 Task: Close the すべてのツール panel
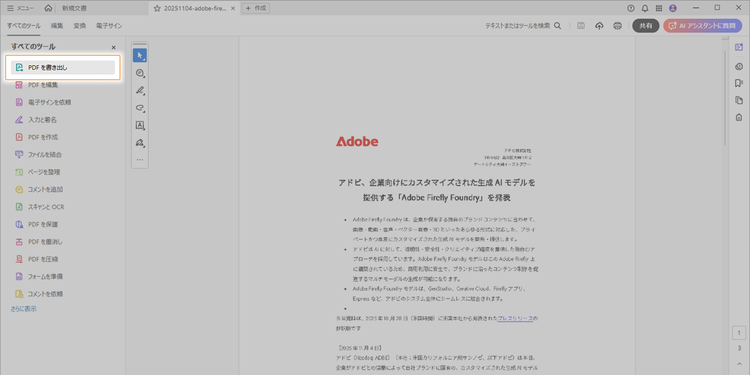point(113,47)
